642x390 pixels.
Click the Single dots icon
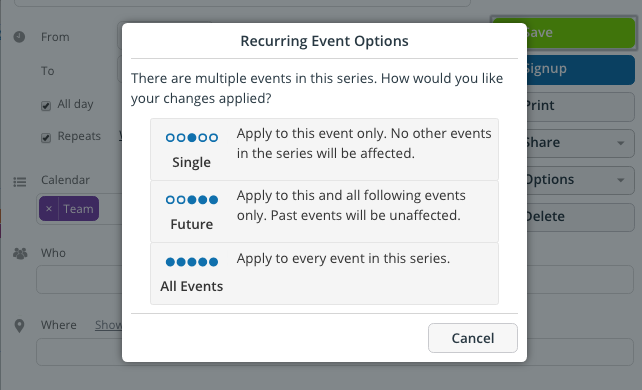[192, 138]
